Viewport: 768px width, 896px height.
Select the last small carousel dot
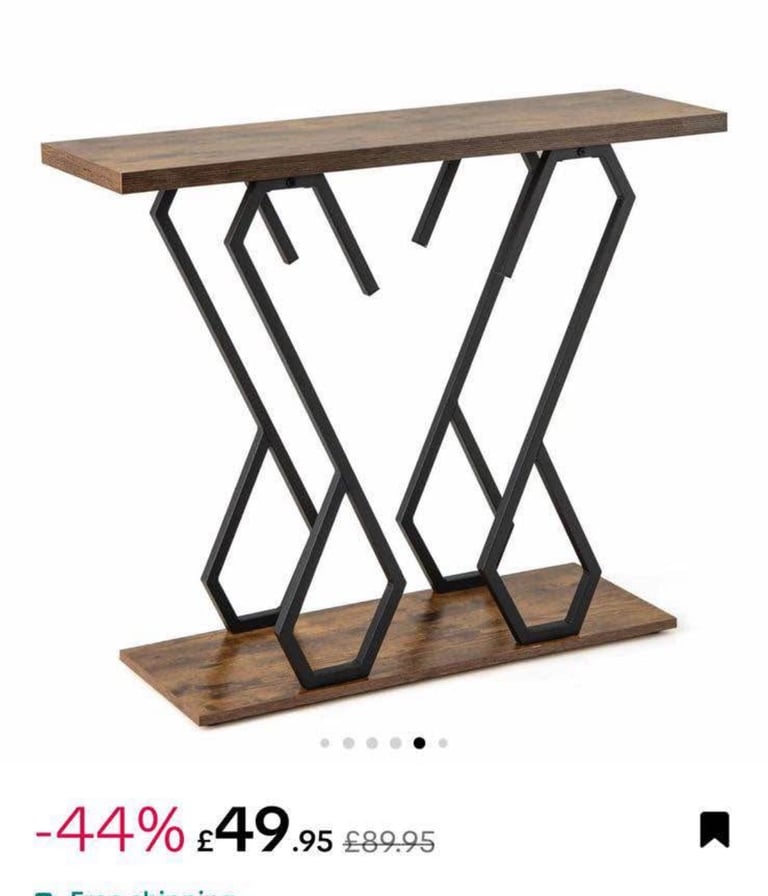[x=443, y=743]
